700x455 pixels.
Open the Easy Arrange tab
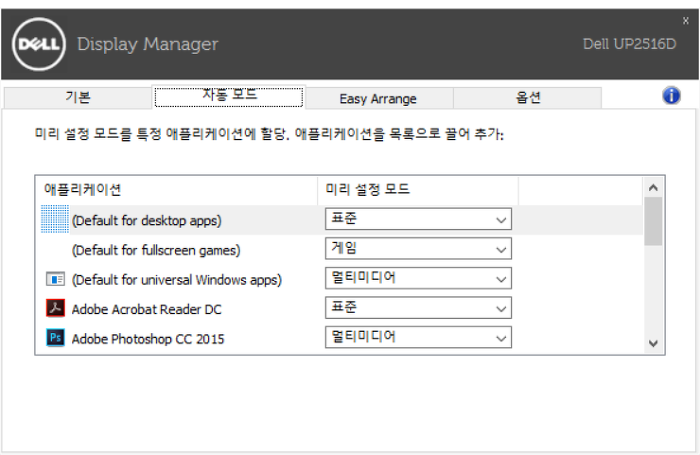click(379, 98)
